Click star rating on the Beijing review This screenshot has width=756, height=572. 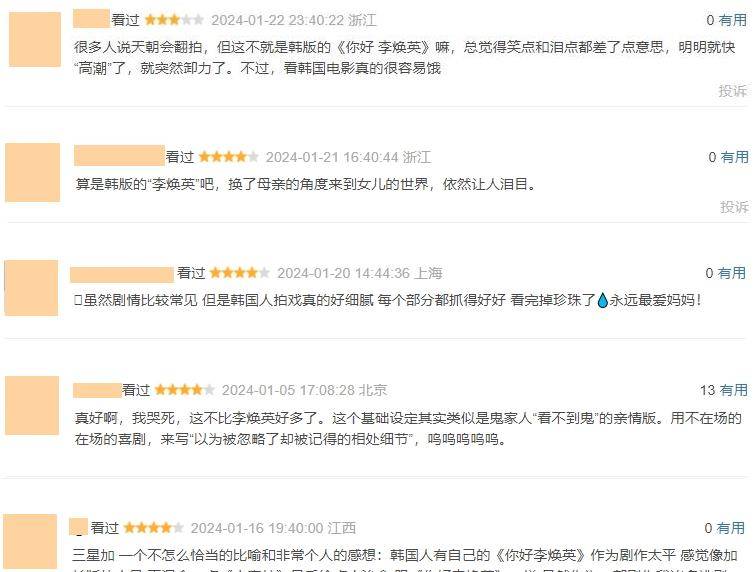(x=185, y=390)
